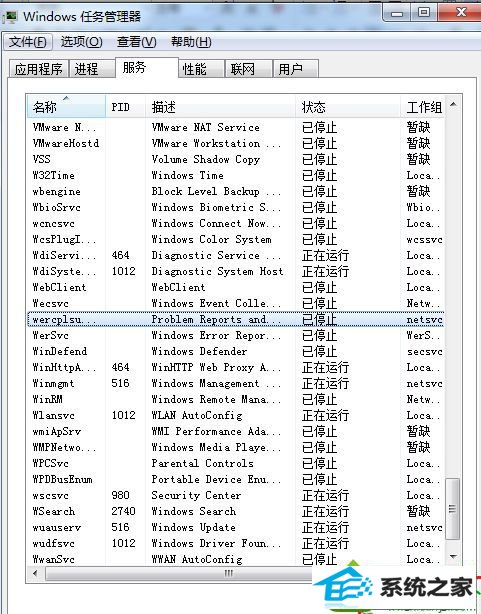Viewport: 481px width, 614px height.
Task: Select the WdiServi... service row
Action: [236, 256]
